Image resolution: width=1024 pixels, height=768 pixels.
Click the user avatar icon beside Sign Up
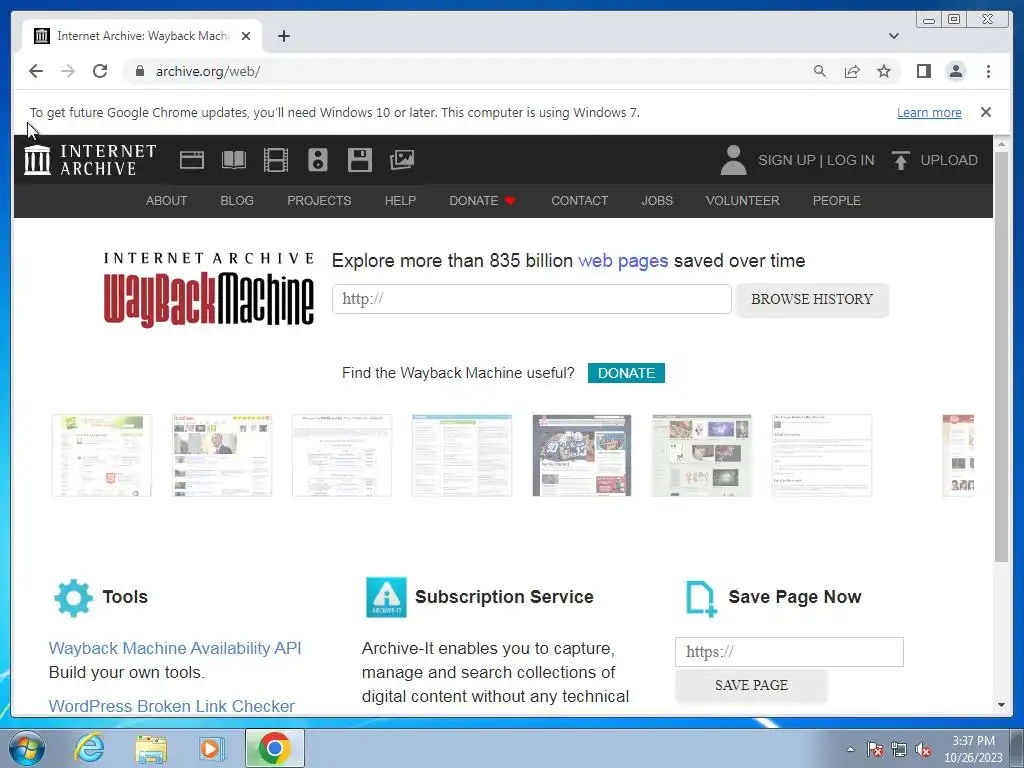[x=733, y=160]
